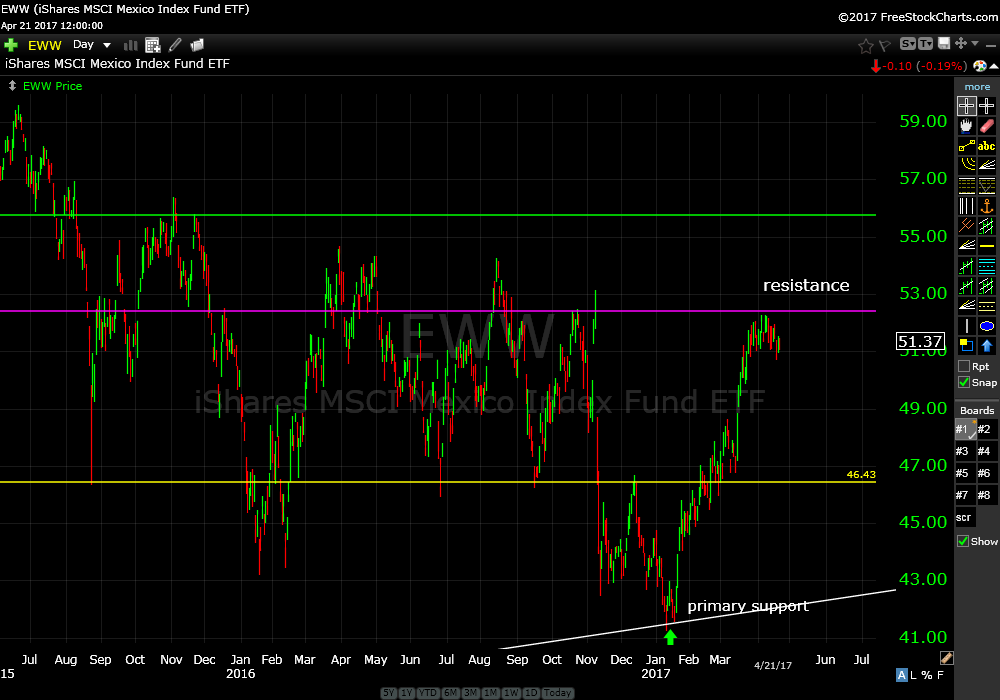Open the folder icon in top toolbar
Viewport: 1000px width, 700px height.
197,45
